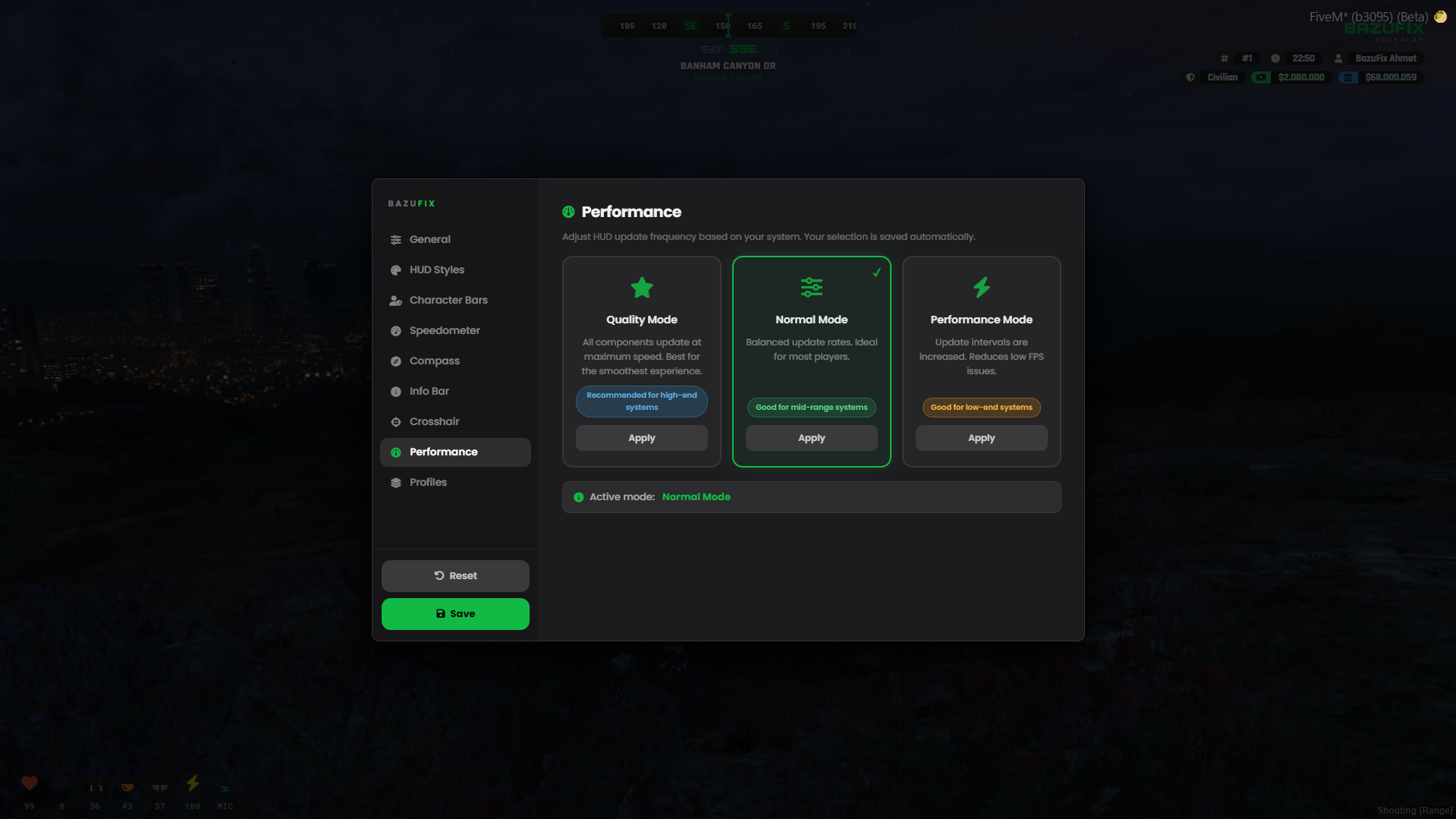This screenshot has height=819, width=1456.
Task: Open the Profiles tab
Action: coord(455,482)
